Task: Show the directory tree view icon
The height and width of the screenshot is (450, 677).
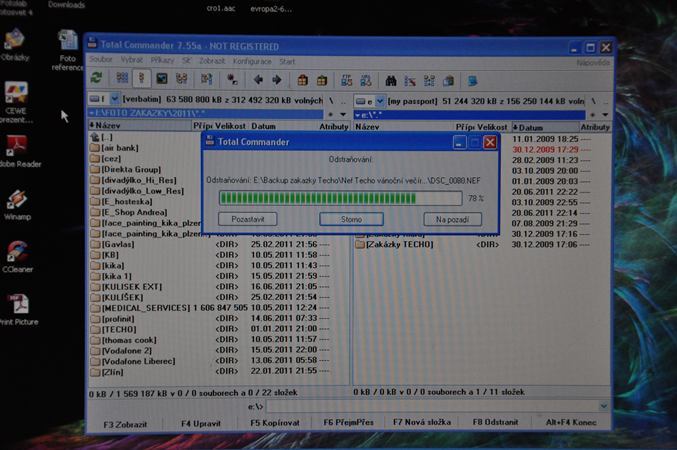Action: coord(182,79)
